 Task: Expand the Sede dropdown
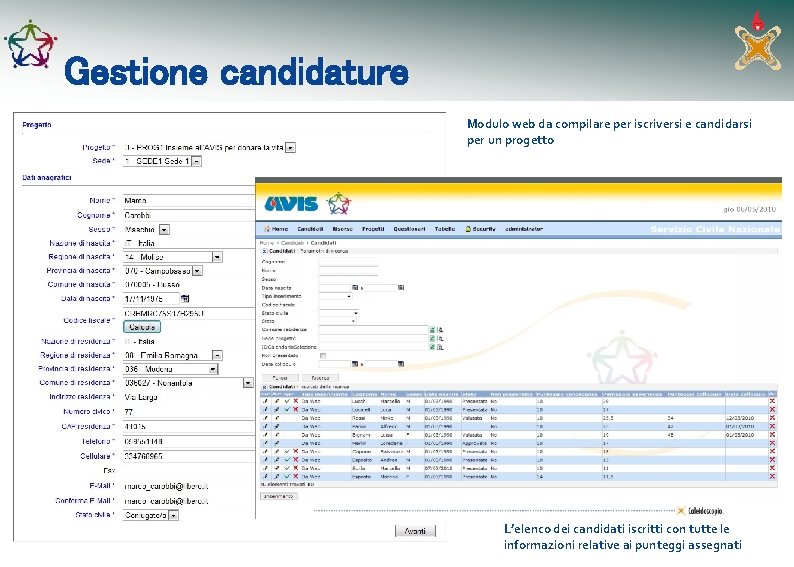[x=197, y=161]
